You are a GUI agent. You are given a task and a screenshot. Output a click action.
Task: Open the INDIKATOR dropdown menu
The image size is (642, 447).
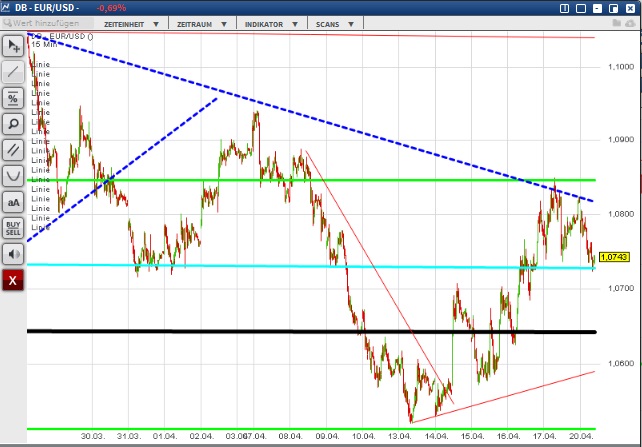271,25
